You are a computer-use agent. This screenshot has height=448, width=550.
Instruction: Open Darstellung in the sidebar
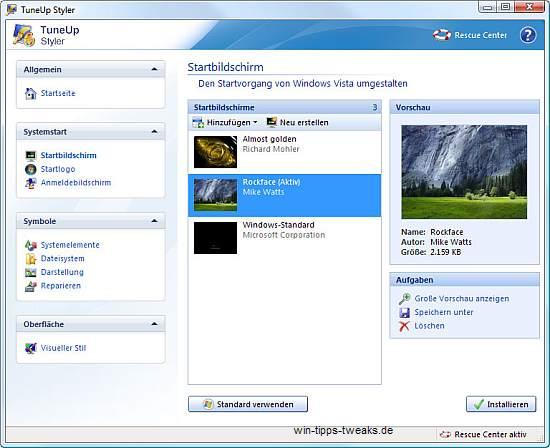pos(62,272)
